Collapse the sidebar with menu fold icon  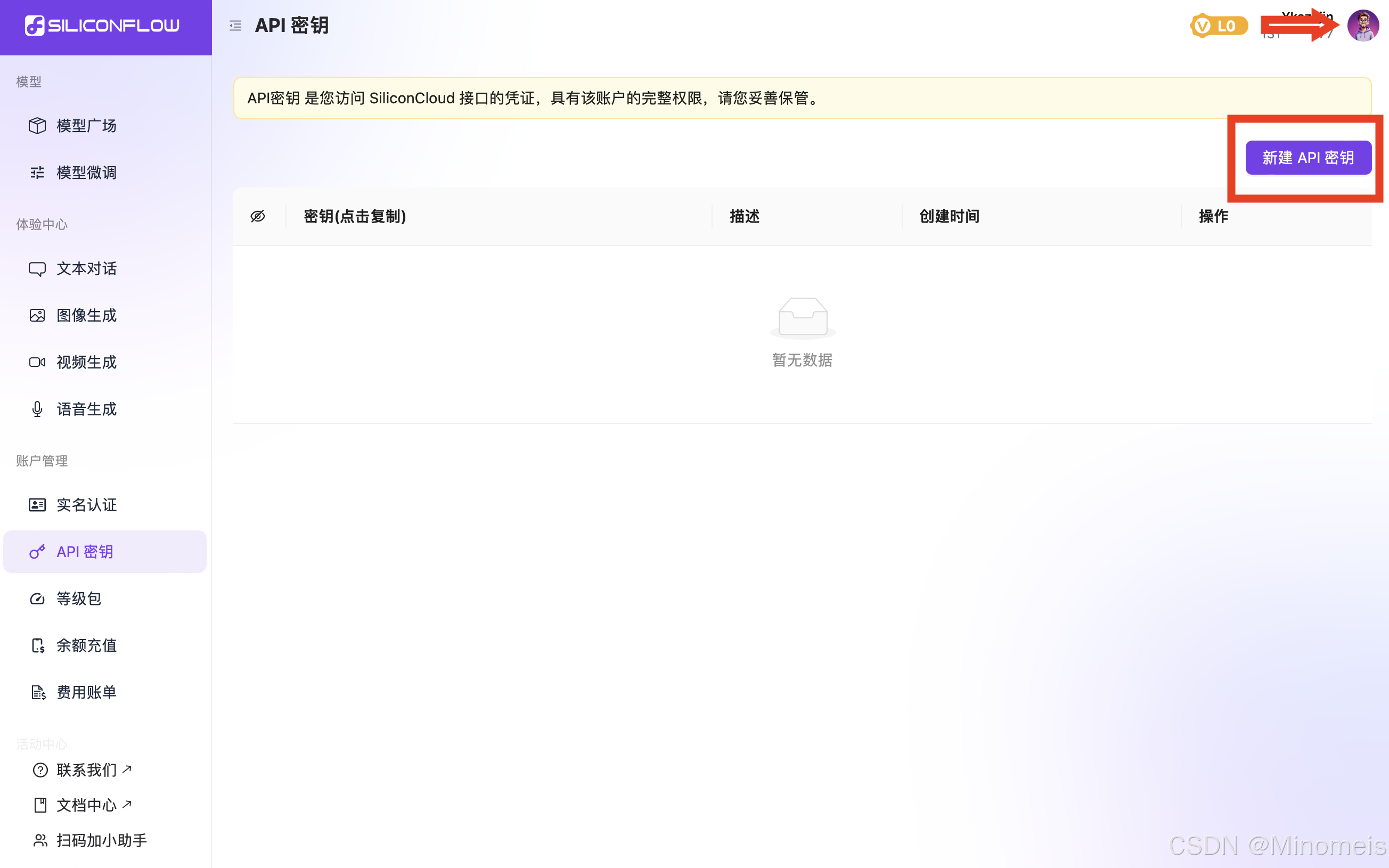235,26
